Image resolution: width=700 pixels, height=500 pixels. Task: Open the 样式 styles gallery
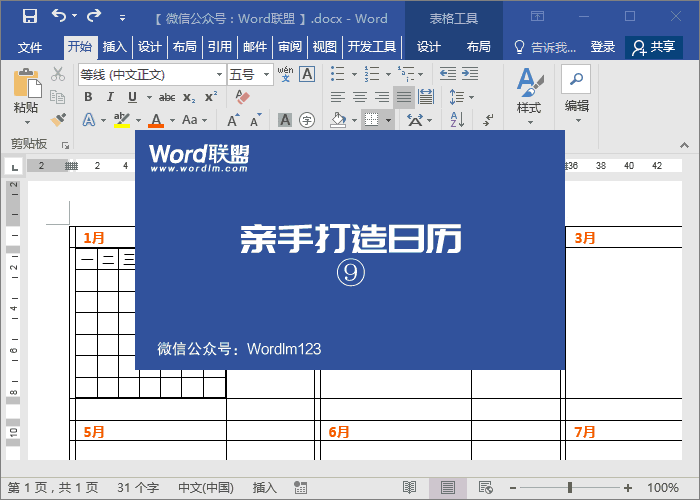[529, 96]
